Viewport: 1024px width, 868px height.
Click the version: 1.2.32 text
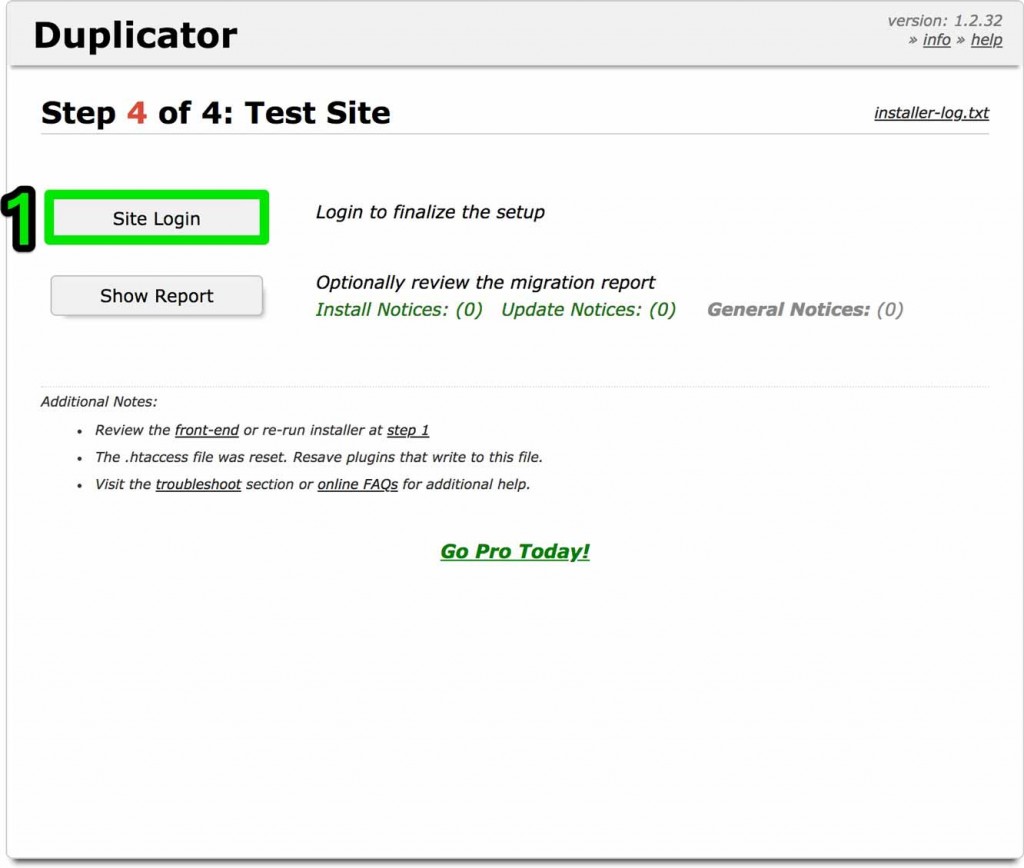(944, 21)
